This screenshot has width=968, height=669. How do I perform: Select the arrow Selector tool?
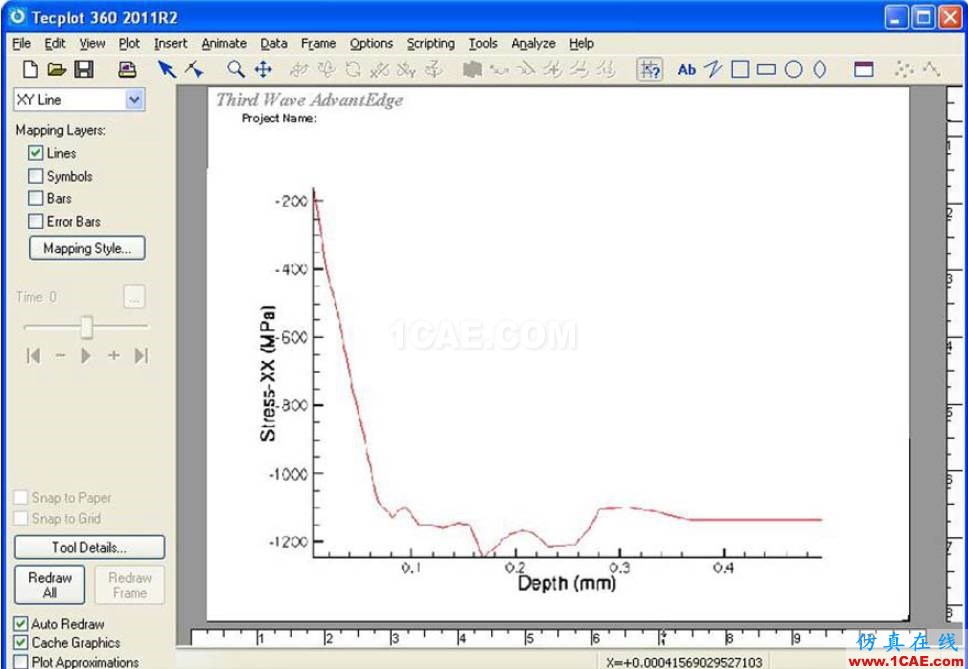tap(167, 70)
